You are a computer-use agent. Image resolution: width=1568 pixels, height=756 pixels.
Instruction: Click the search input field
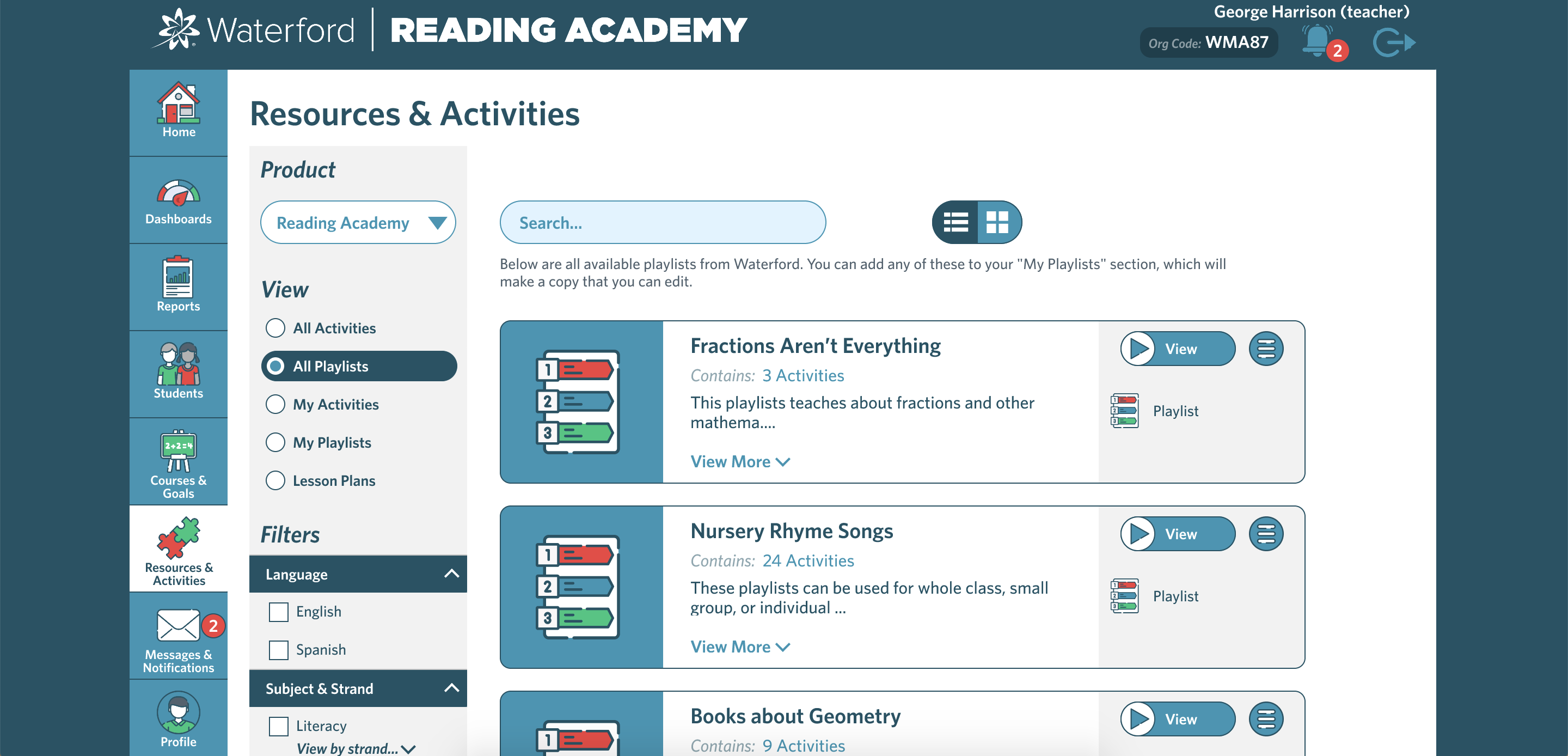coord(664,222)
